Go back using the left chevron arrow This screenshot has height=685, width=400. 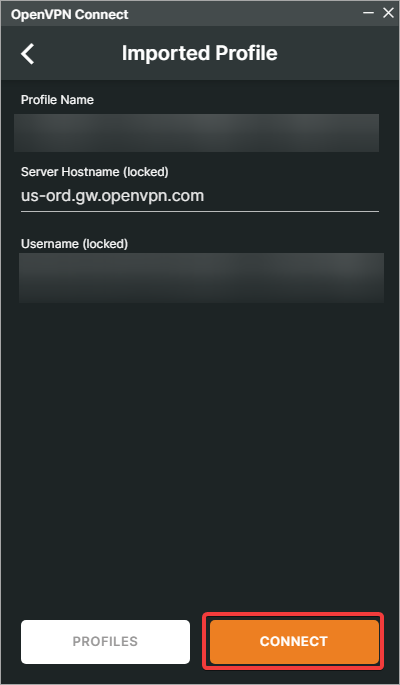tap(28, 54)
